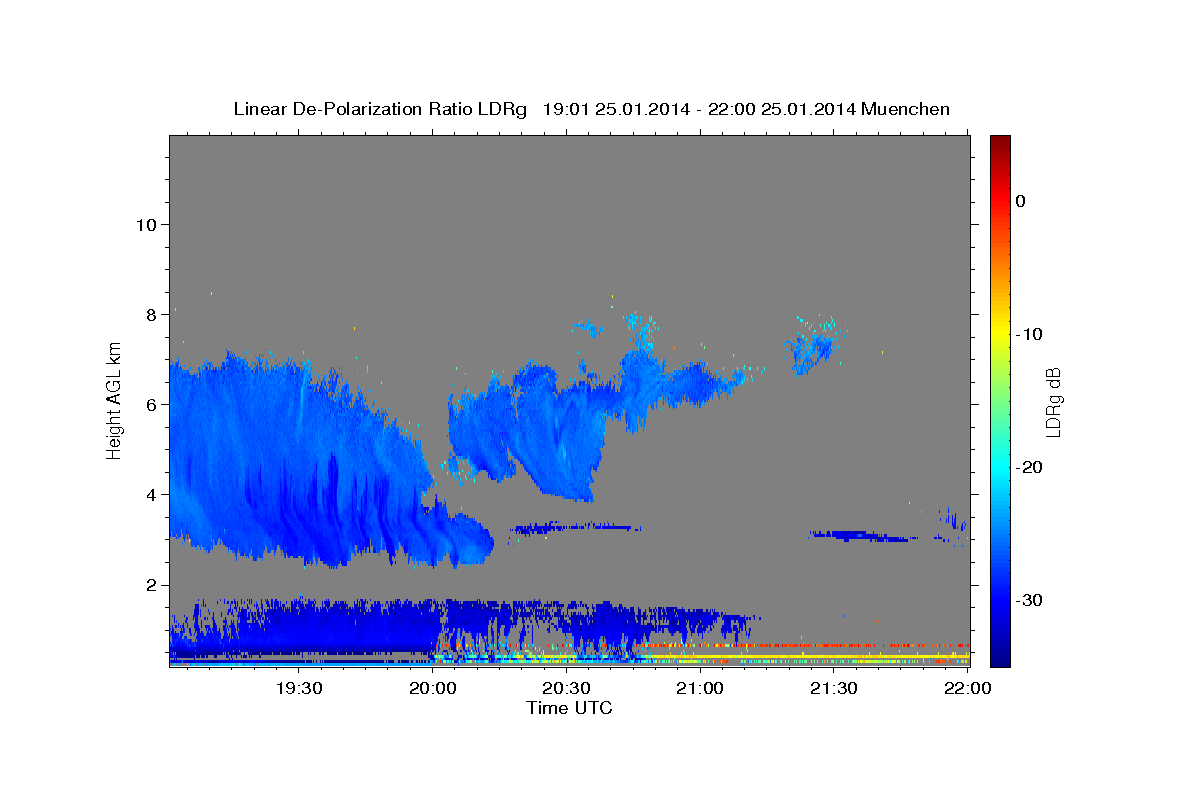
Task: Click the 'LDRg dB' colorbar title
Action: [1052, 401]
